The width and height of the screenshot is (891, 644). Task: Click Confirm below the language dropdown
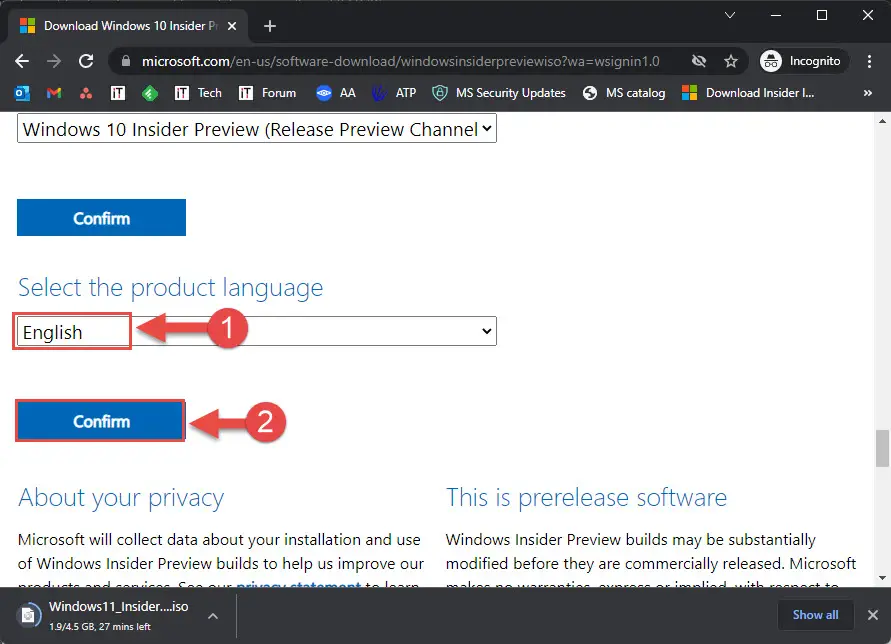101,421
